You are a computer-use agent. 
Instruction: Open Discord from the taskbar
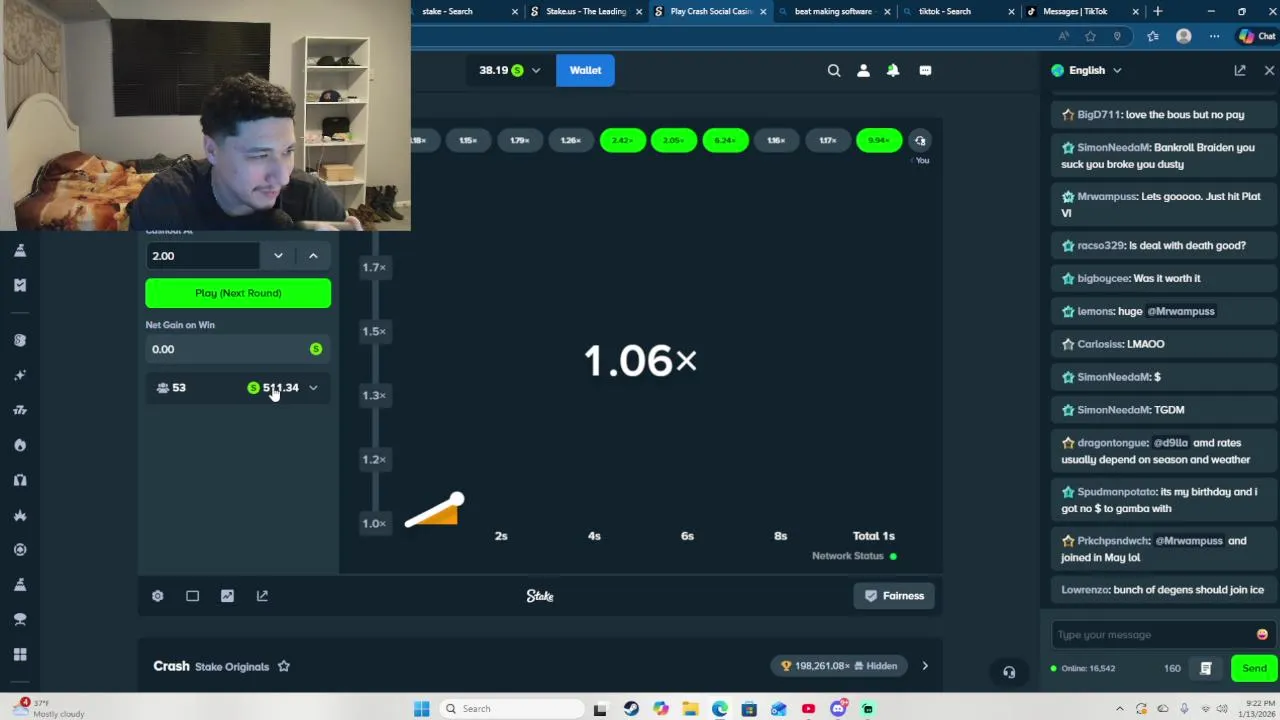(x=838, y=709)
